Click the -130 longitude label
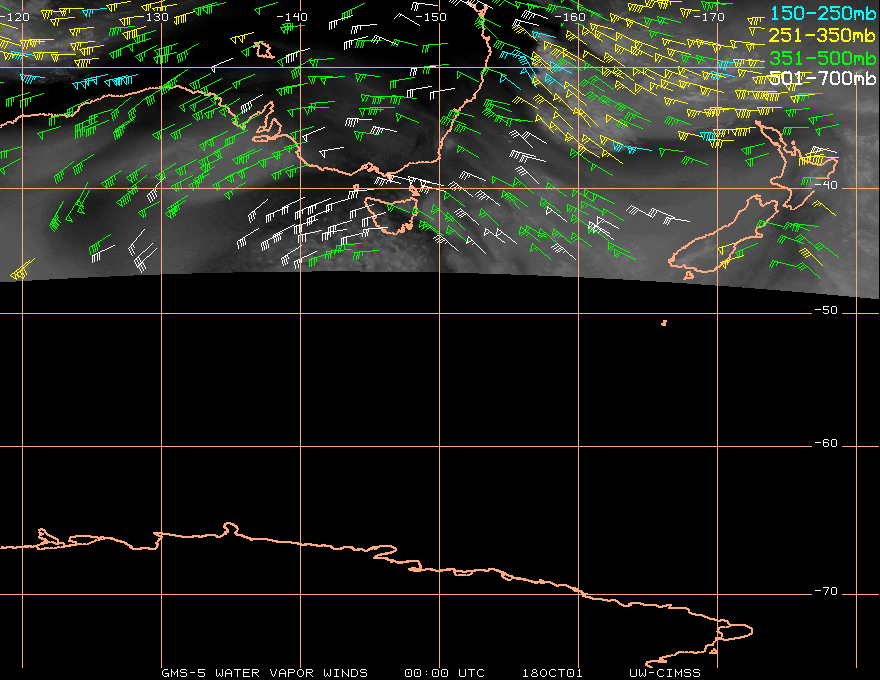This screenshot has height=680, width=880. click(x=155, y=17)
